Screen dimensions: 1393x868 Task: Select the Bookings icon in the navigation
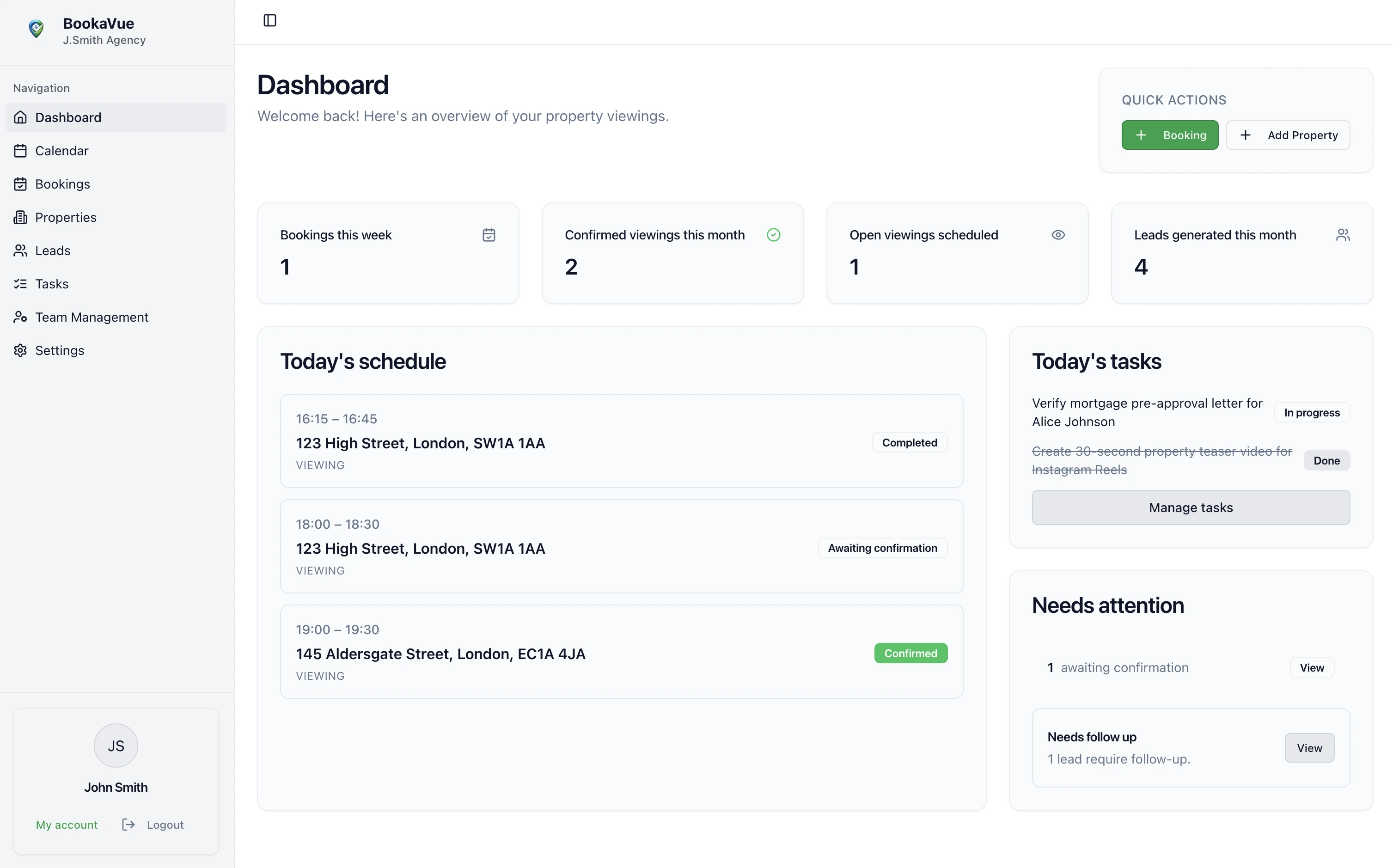20,183
